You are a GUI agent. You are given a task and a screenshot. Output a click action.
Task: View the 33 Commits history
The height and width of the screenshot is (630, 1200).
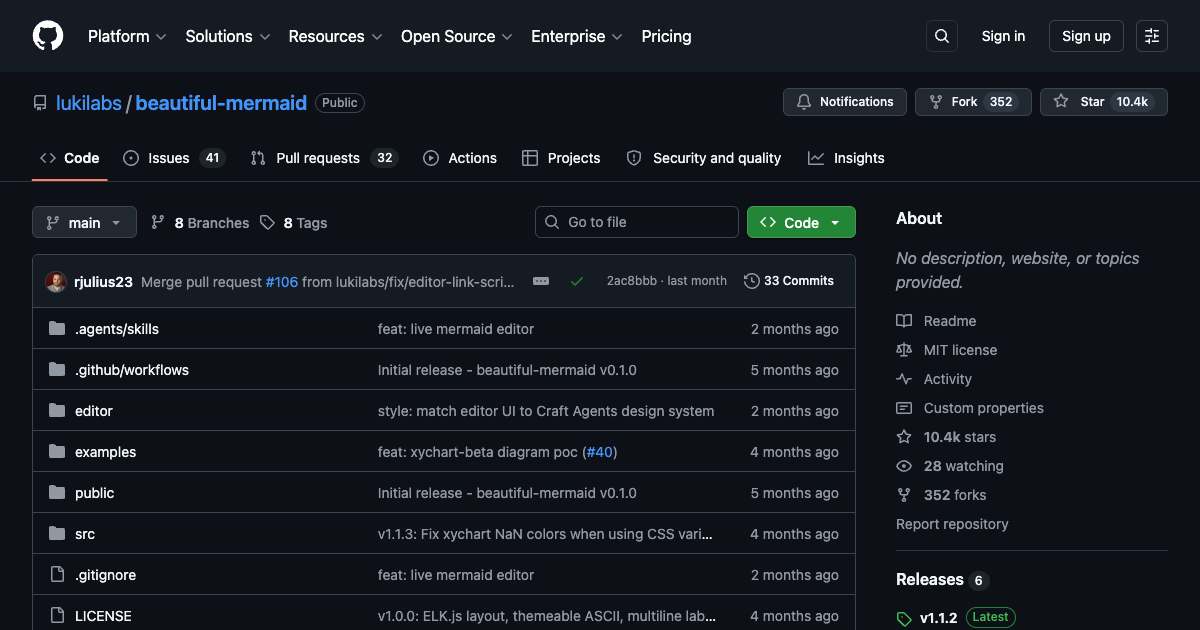pyautogui.click(x=789, y=281)
